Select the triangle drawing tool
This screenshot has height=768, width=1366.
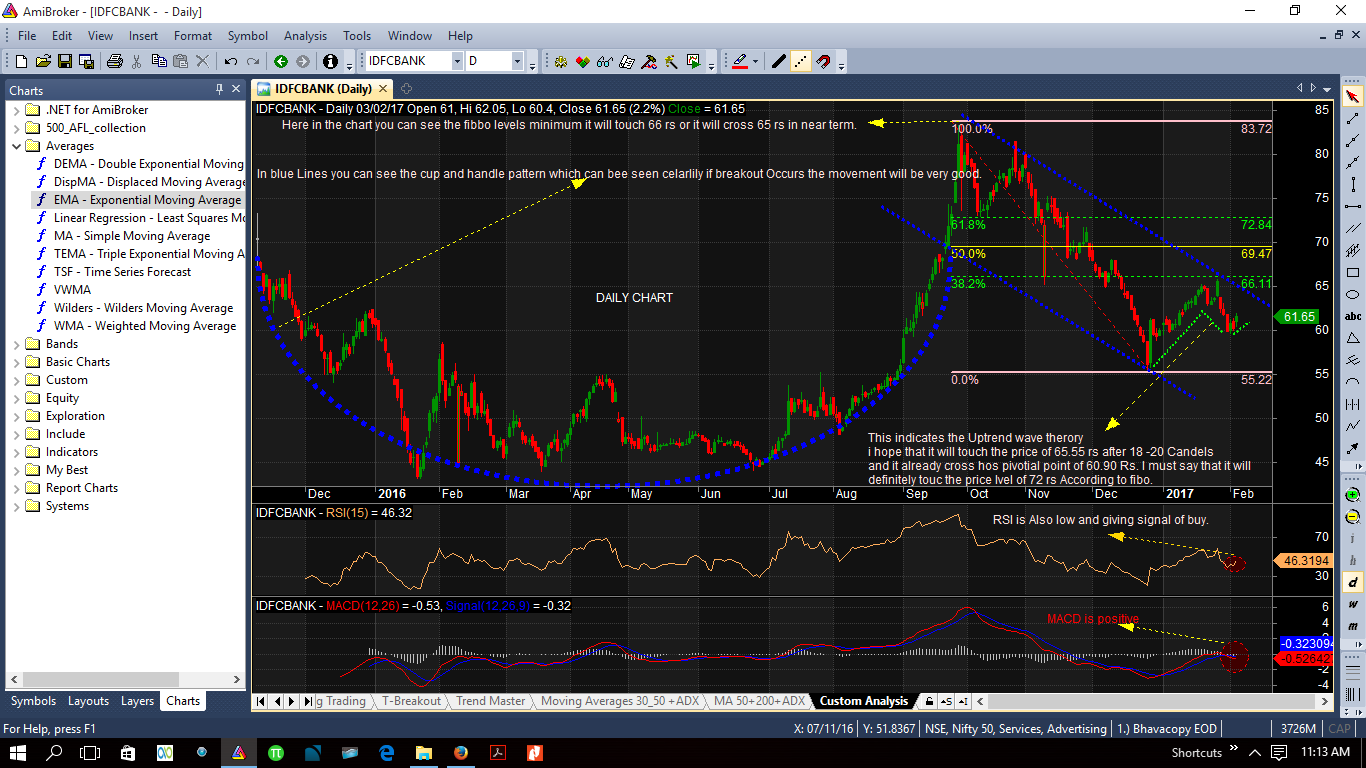coord(1353,338)
